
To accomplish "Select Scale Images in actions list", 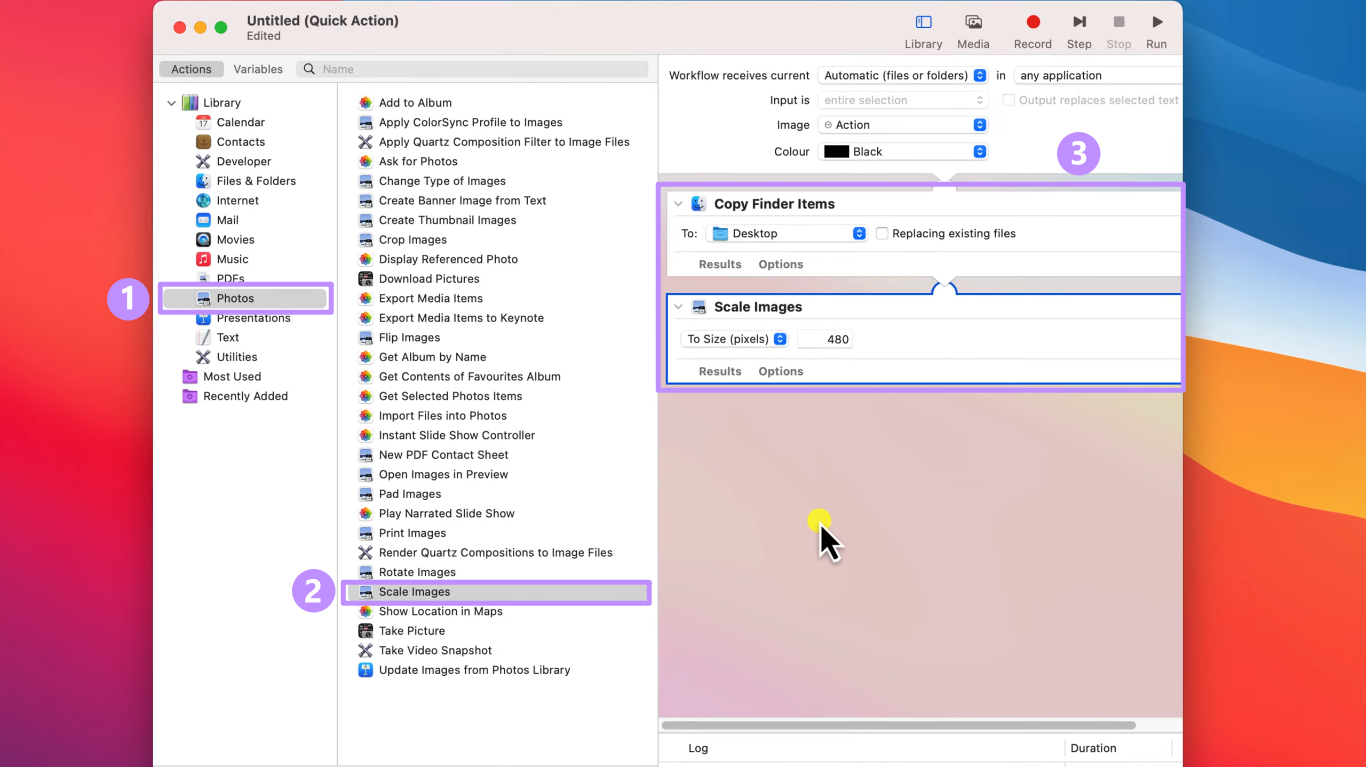I will [496, 592].
